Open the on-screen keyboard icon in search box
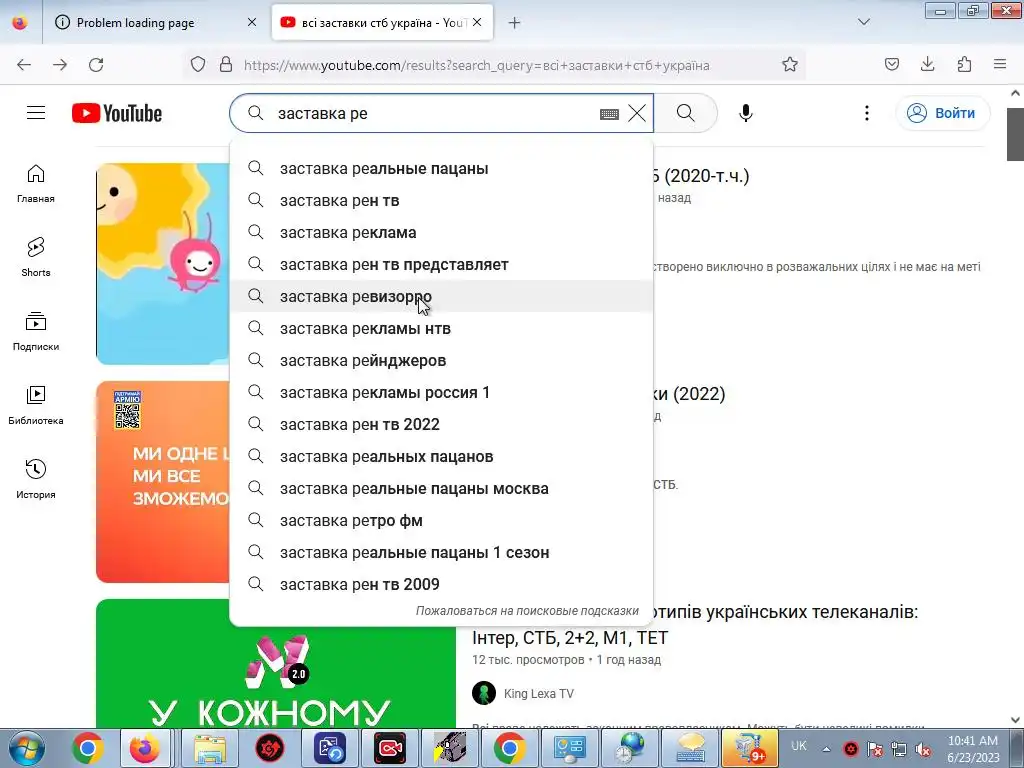 [609, 114]
